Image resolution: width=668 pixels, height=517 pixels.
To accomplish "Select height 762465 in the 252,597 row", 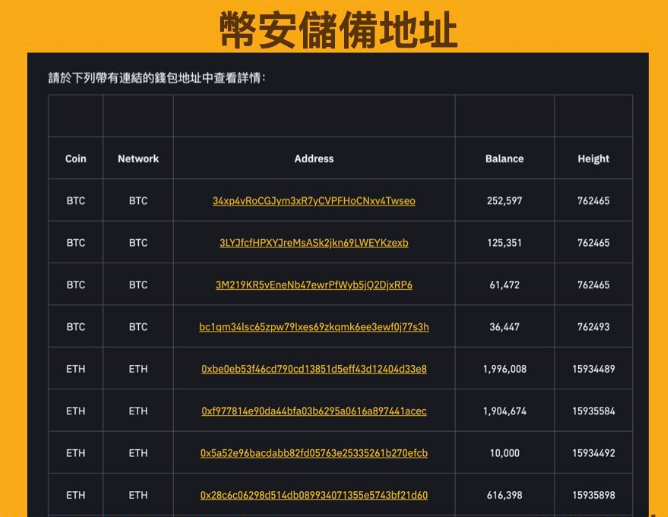I will click(593, 201).
